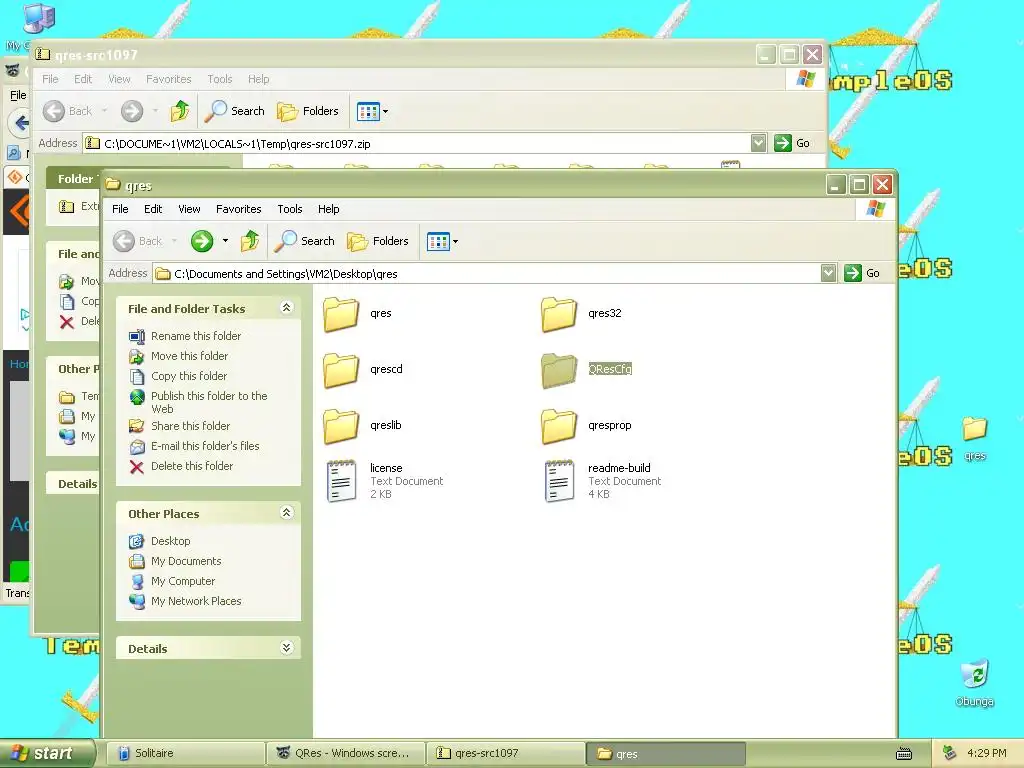Screen dimensions: 1024x768
Task: Collapse Other Places panel
Action: (286, 513)
